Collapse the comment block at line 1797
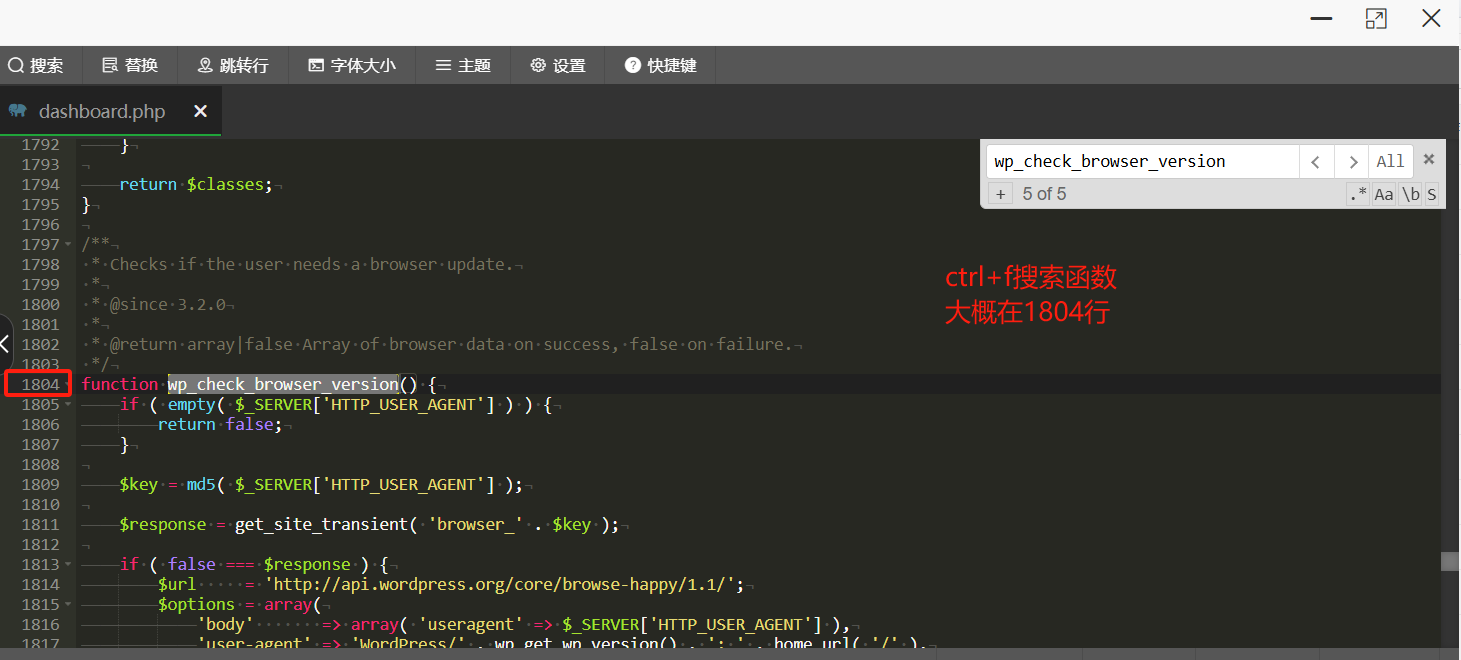The height and width of the screenshot is (660, 1461). pos(68,244)
